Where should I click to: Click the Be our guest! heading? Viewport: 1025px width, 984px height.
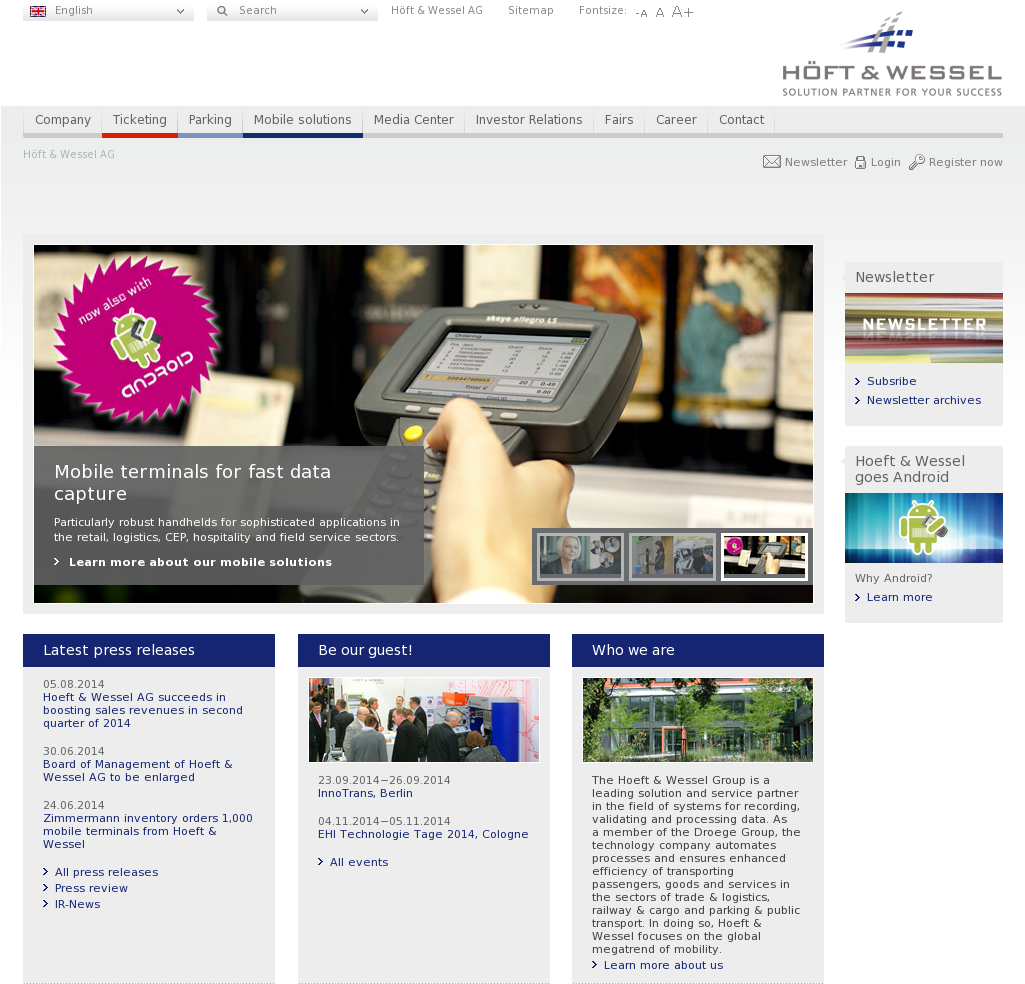tap(365, 650)
